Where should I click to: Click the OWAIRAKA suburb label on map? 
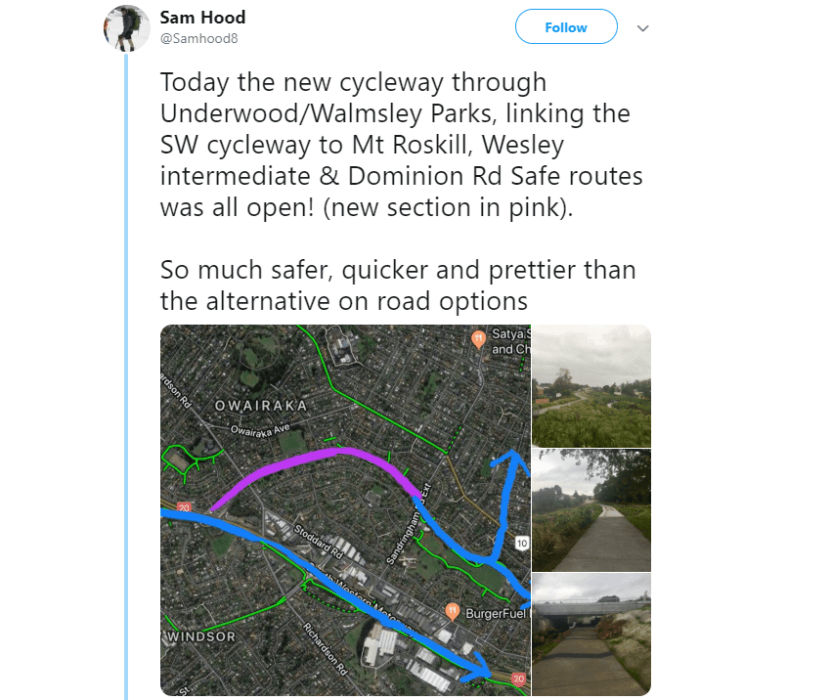[x=260, y=406]
